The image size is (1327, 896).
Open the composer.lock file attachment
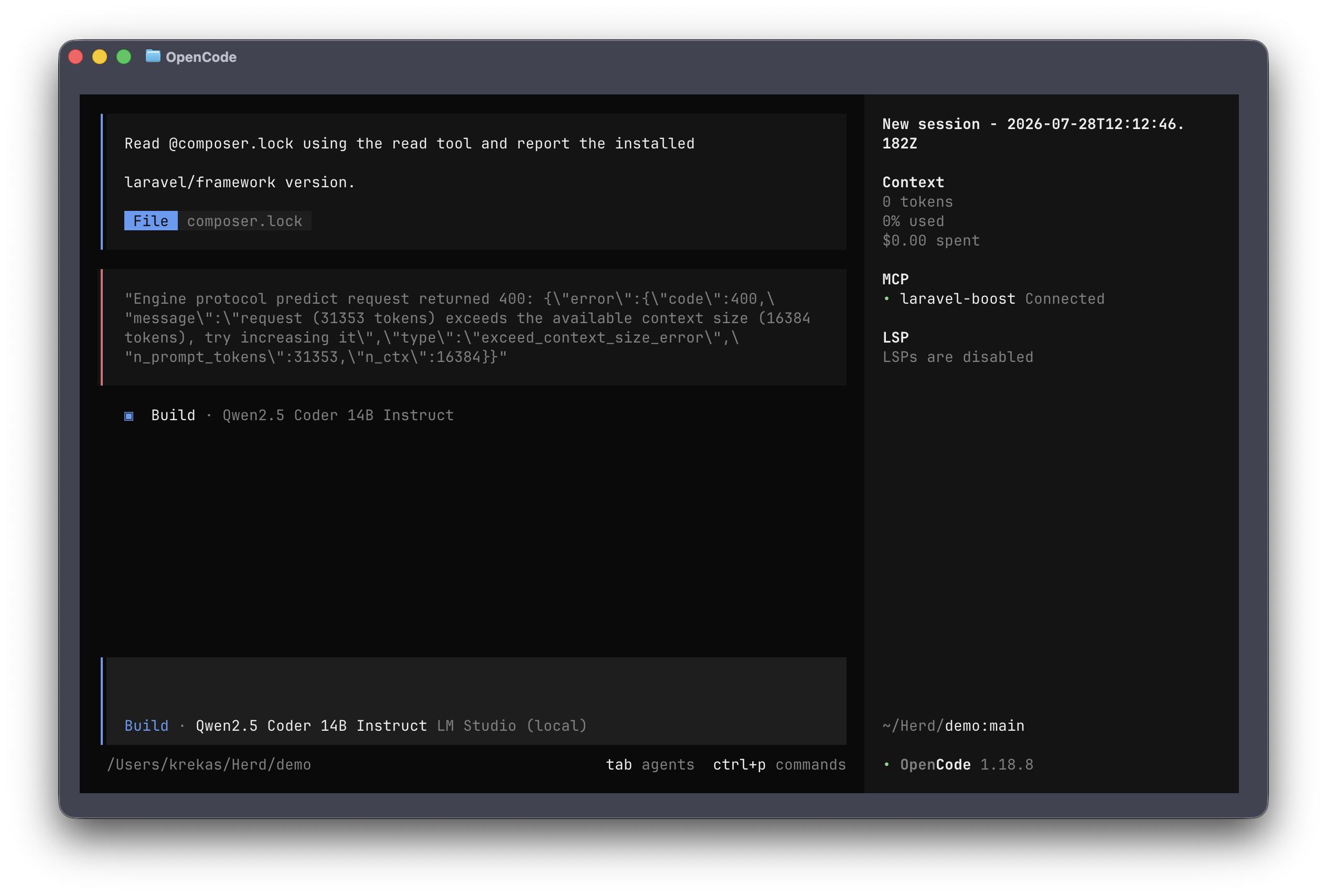[244, 221]
